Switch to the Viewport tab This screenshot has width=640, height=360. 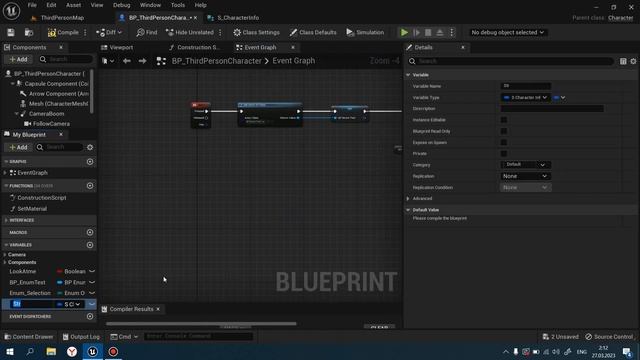(x=121, y=47)
